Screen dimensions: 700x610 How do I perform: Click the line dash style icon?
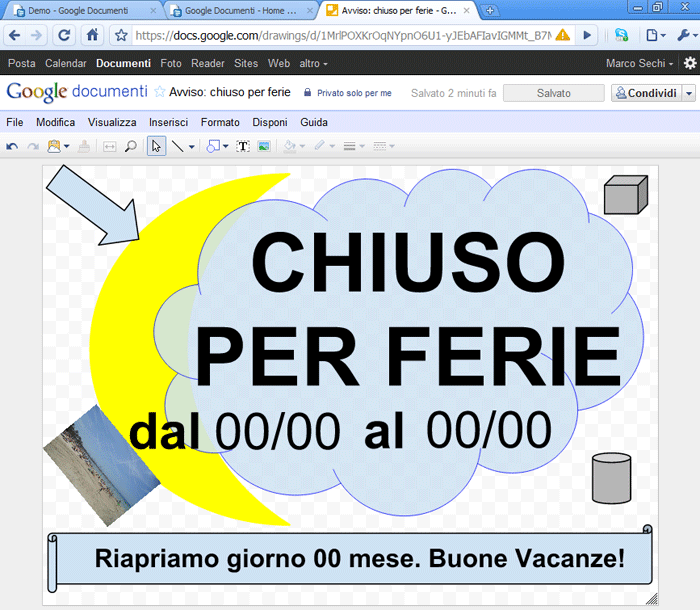pos(379,146)
